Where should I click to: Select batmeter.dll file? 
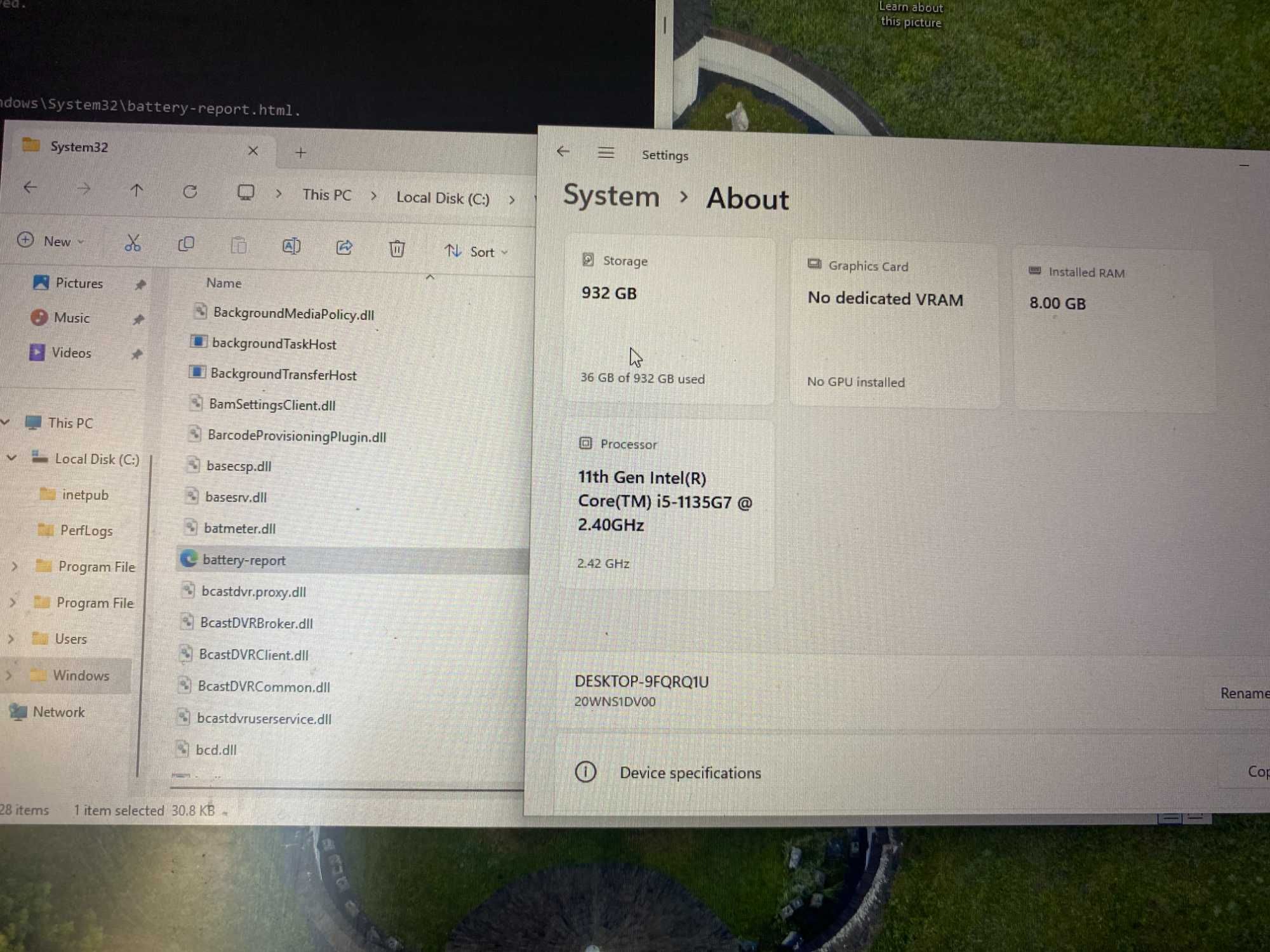coord(239,528)
